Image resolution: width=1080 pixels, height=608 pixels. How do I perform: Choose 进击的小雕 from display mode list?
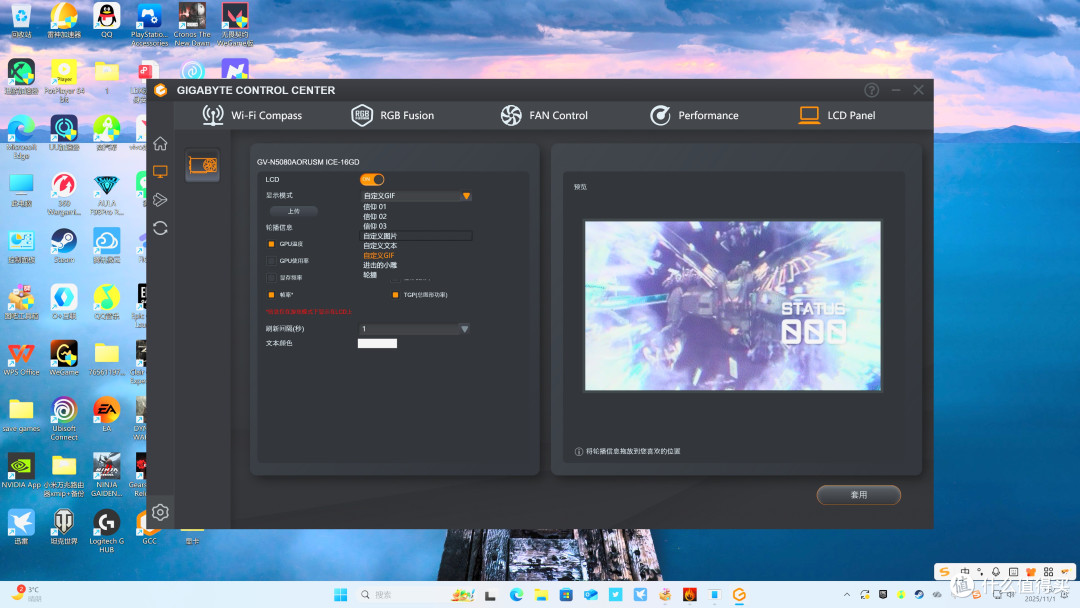pos(380,265)
